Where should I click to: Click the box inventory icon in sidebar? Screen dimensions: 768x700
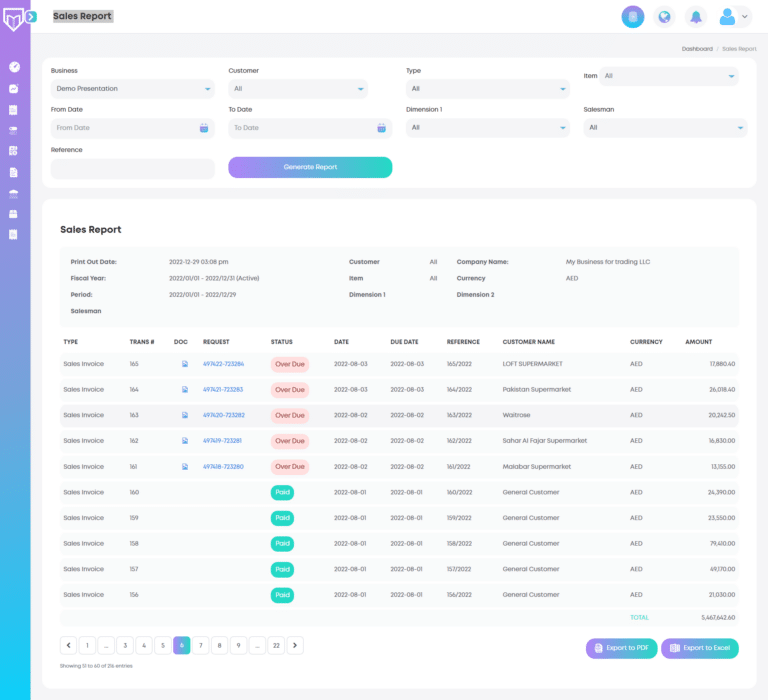(x=14, y=214)
